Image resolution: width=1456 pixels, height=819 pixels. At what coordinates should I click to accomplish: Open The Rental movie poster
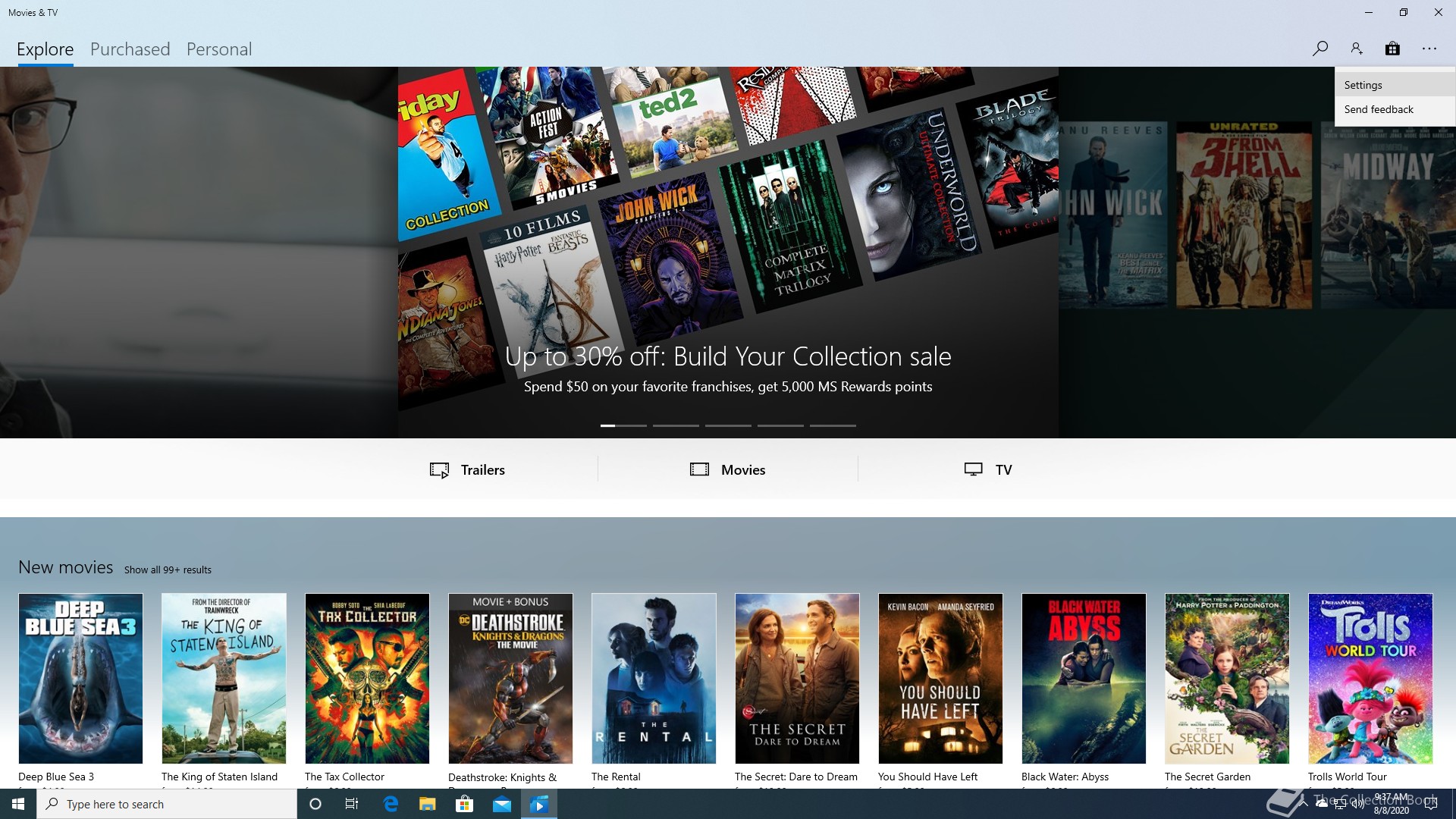coord(654,678)
